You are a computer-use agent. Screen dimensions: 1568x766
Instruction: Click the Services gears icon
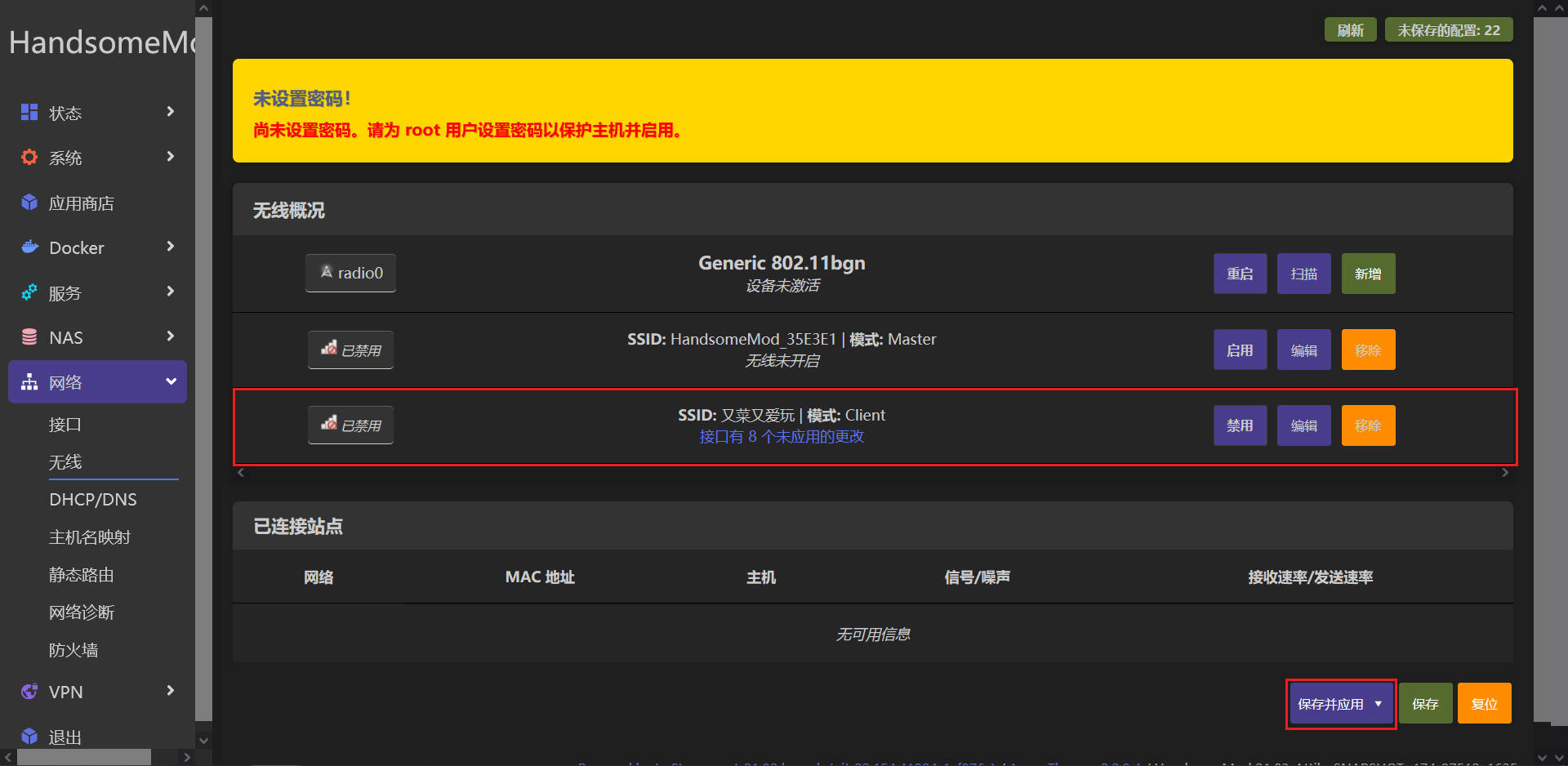(29, 292)
